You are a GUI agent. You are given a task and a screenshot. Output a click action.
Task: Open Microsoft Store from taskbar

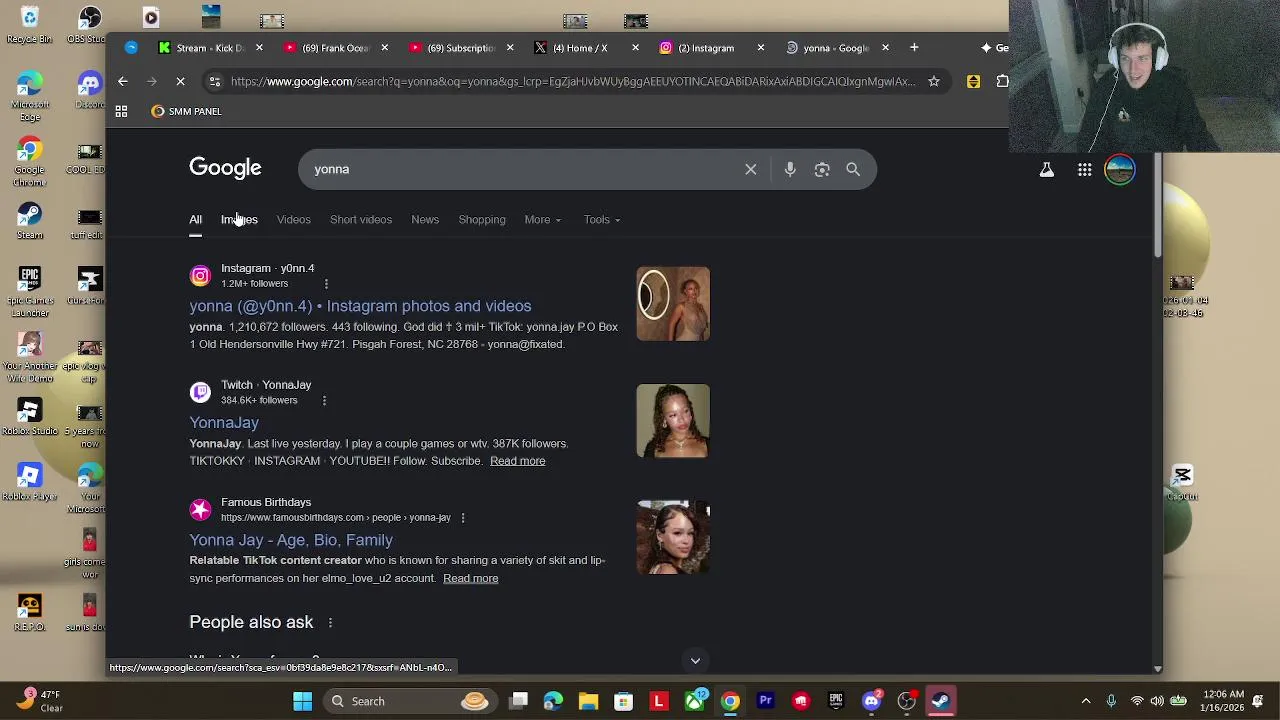[623, 701]
